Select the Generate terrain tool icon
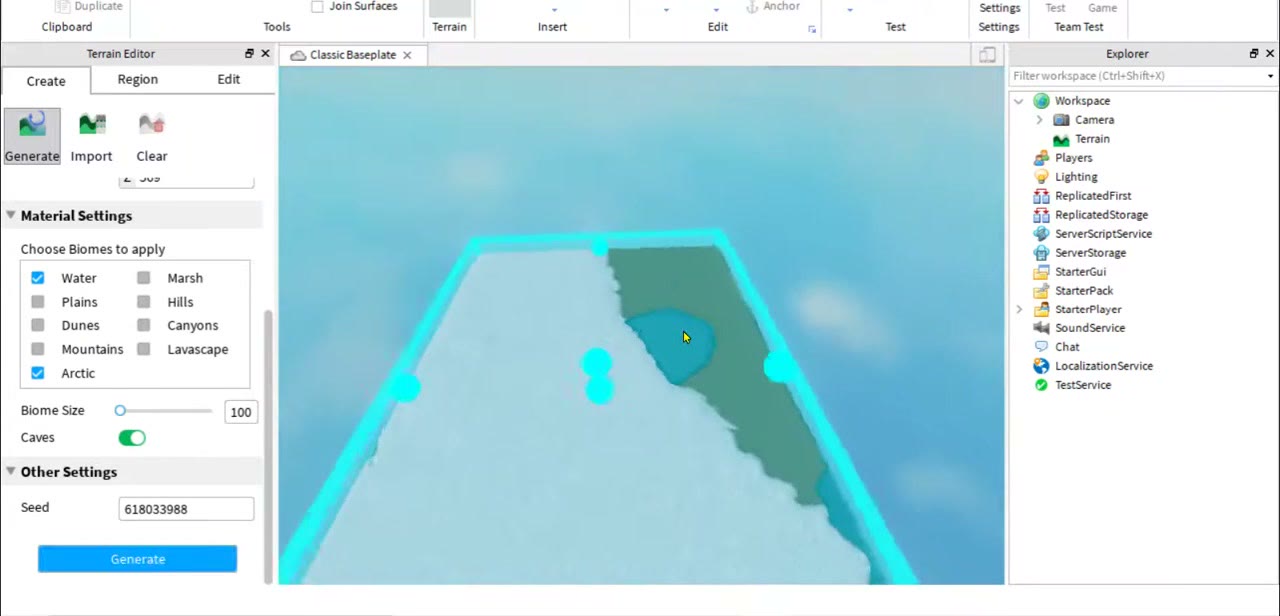This screenshot has height=616, width=1280. click(32, 125)
